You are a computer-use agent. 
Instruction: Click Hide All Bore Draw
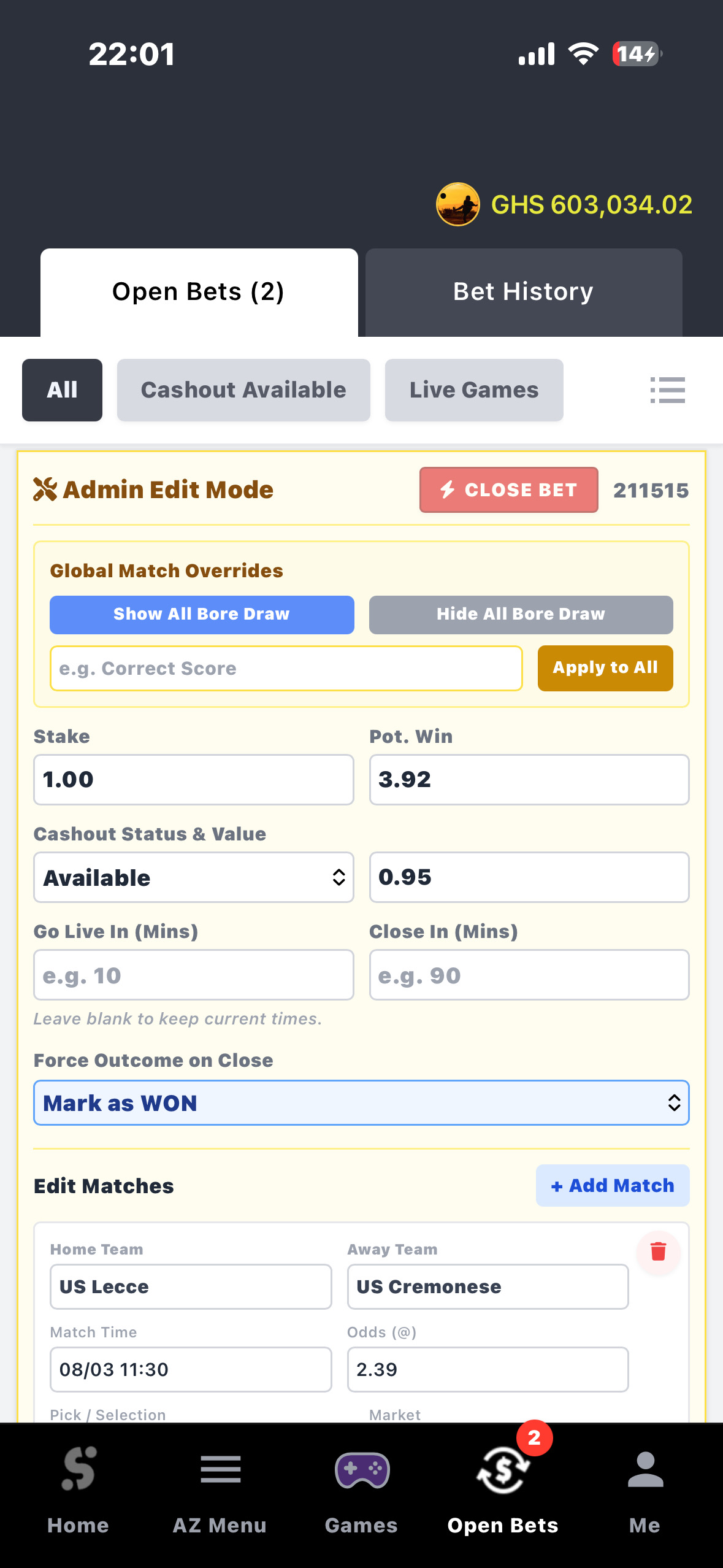click(x=521, y=615)
